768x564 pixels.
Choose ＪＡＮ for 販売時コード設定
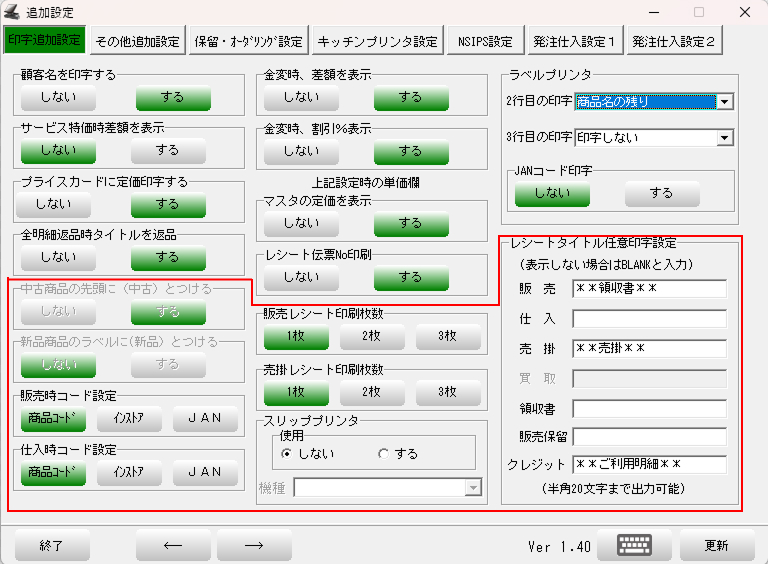click(205, 418)
